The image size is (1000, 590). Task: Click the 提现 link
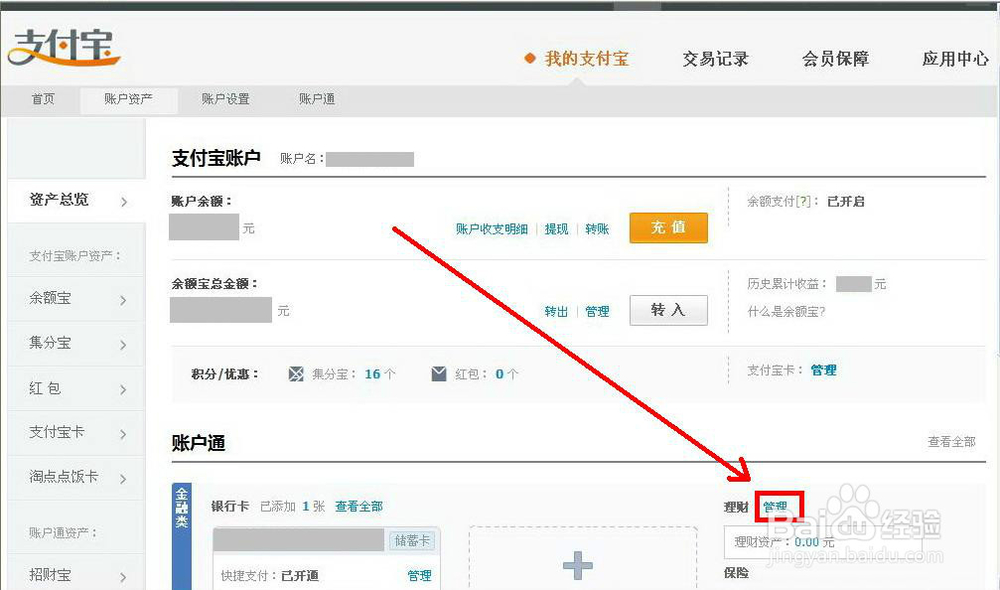[556, 229]
